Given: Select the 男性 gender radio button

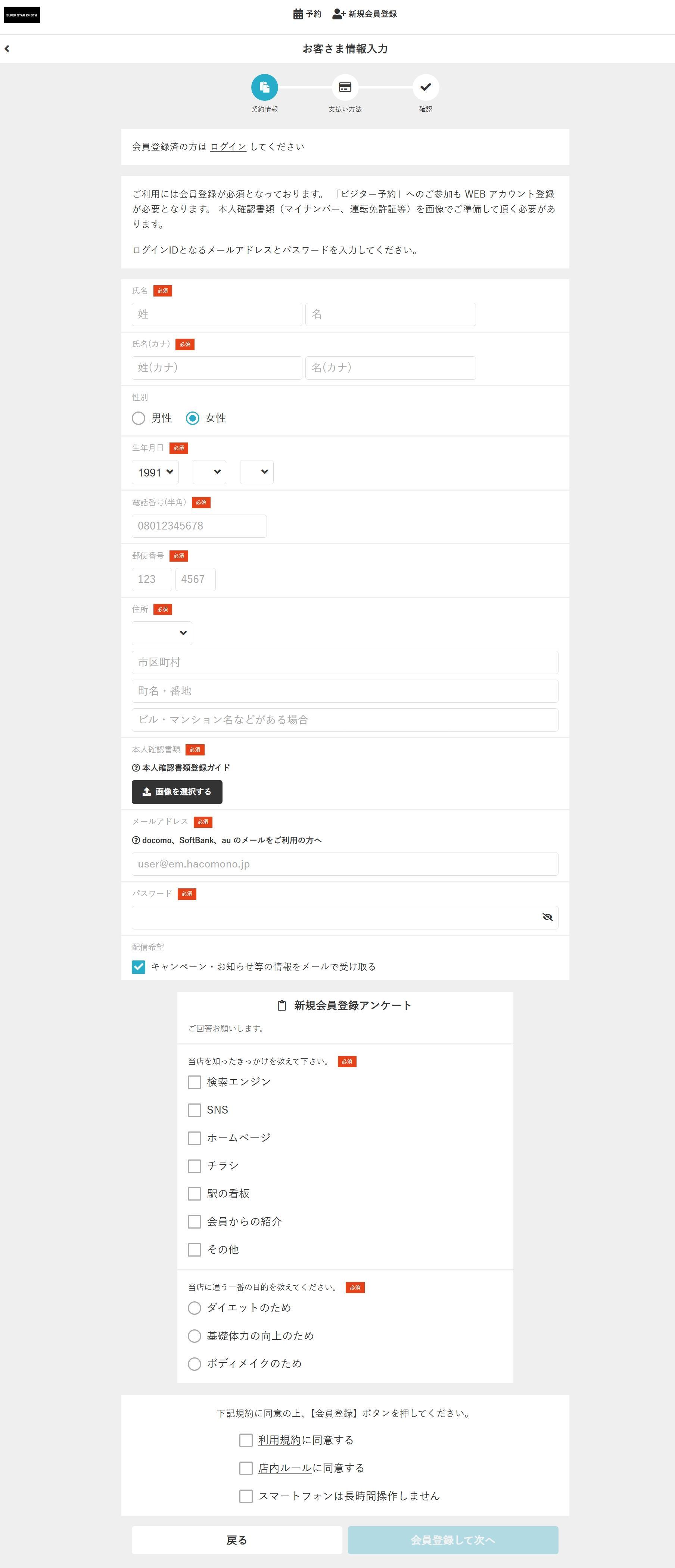Looking at the screenshot, I should pyautogui.click(x=139, y=418).
